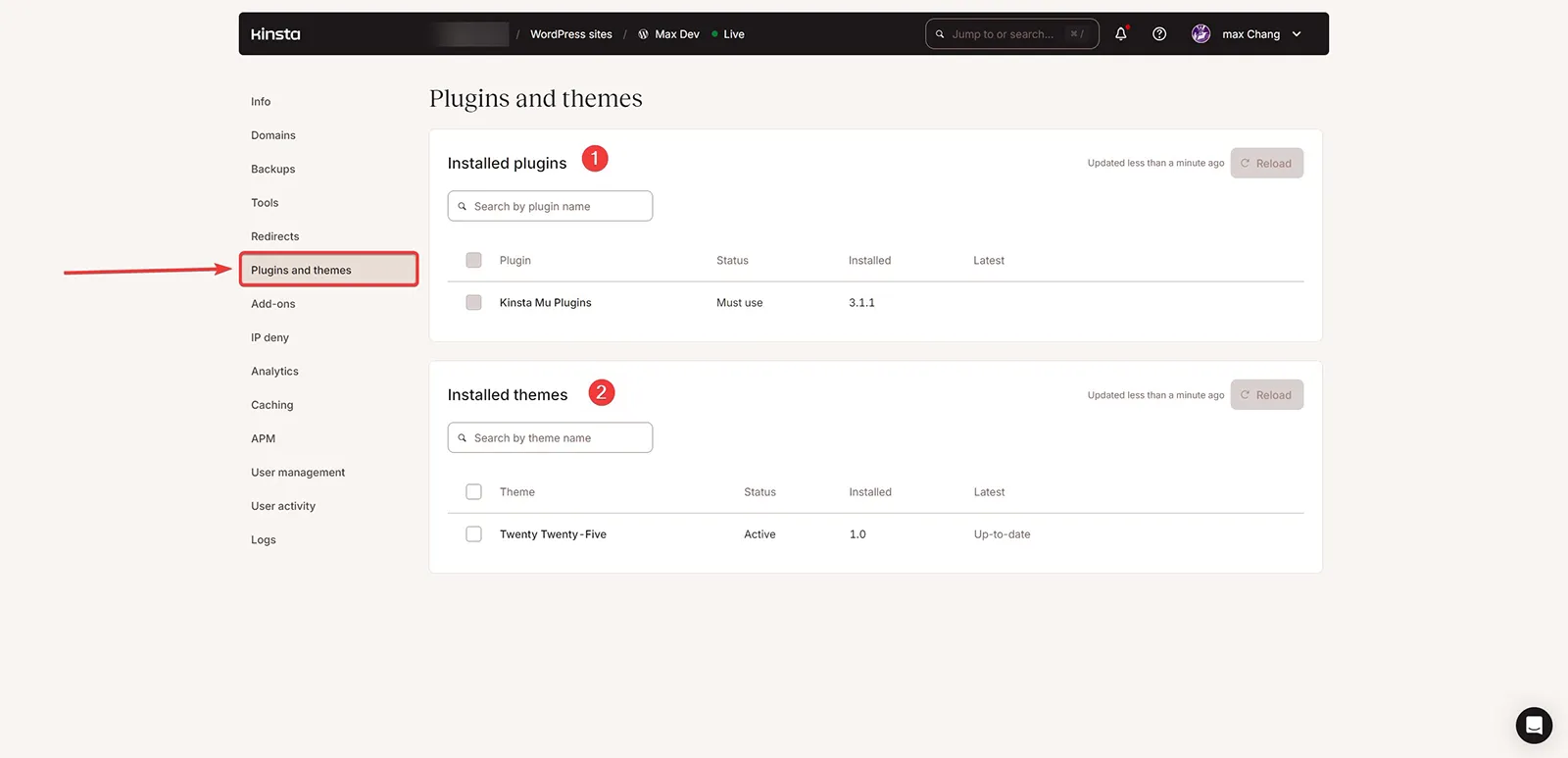This screenshot has height=758, width=1568.
Task: Open the APM sidebar item
Action: pyautogui.click(x=263, y=438)
